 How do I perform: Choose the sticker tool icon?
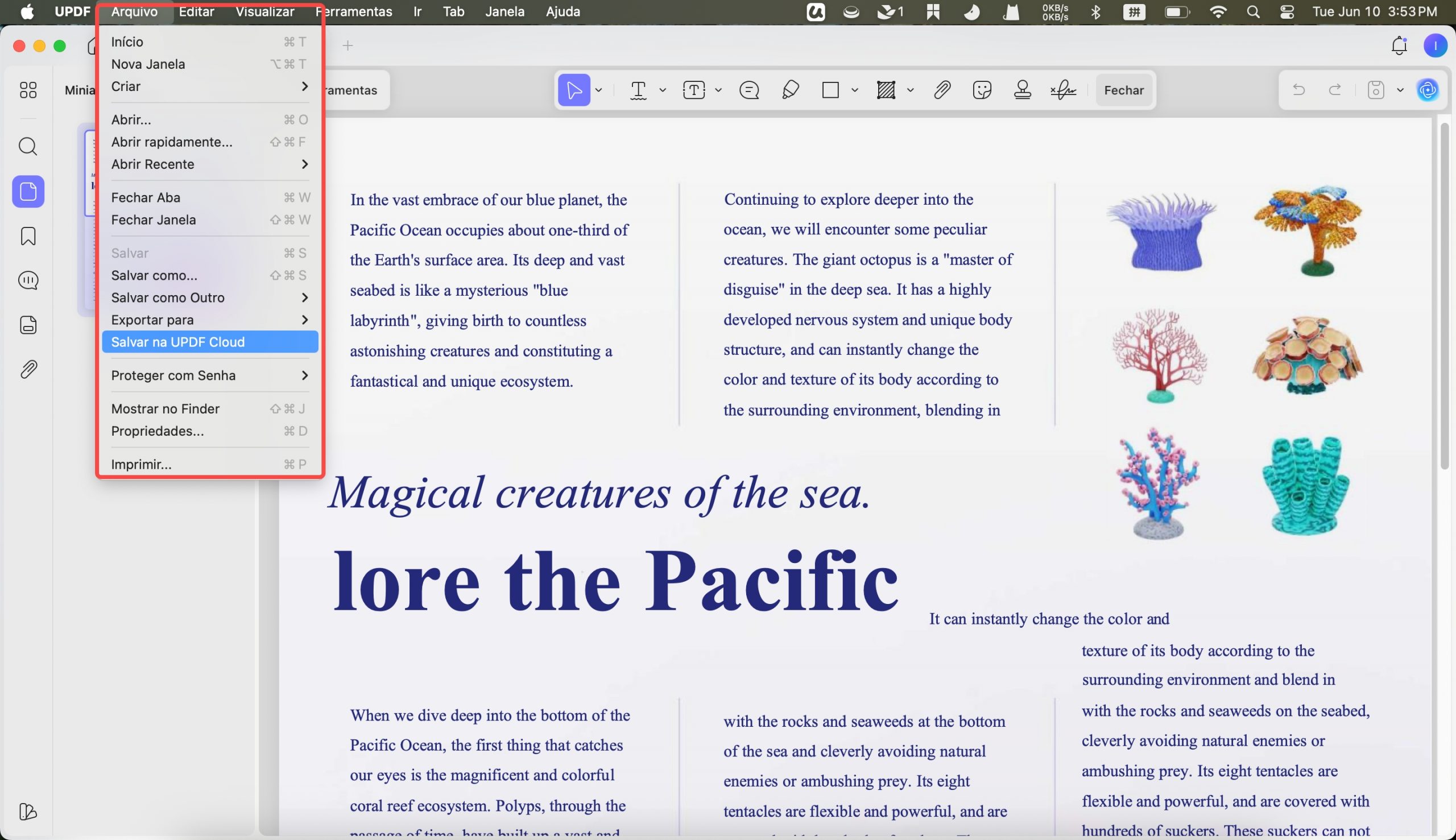coord(982,90)
